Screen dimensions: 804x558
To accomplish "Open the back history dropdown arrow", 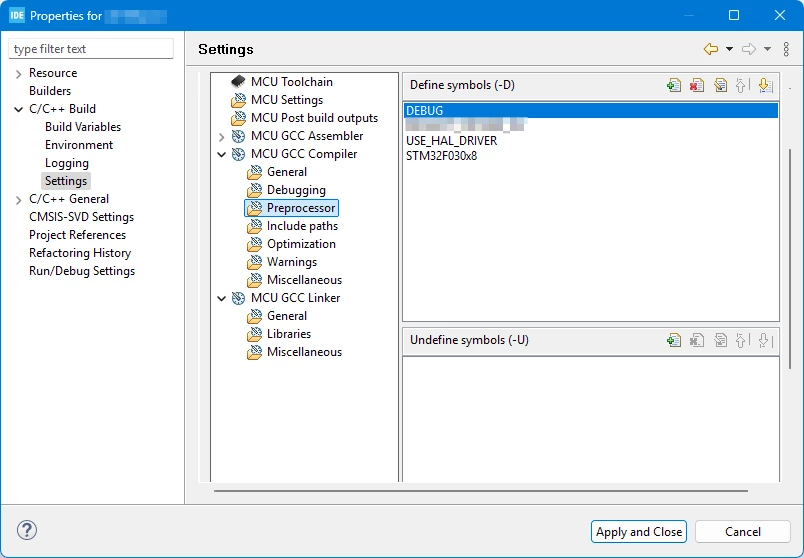I will click(729, 49).
